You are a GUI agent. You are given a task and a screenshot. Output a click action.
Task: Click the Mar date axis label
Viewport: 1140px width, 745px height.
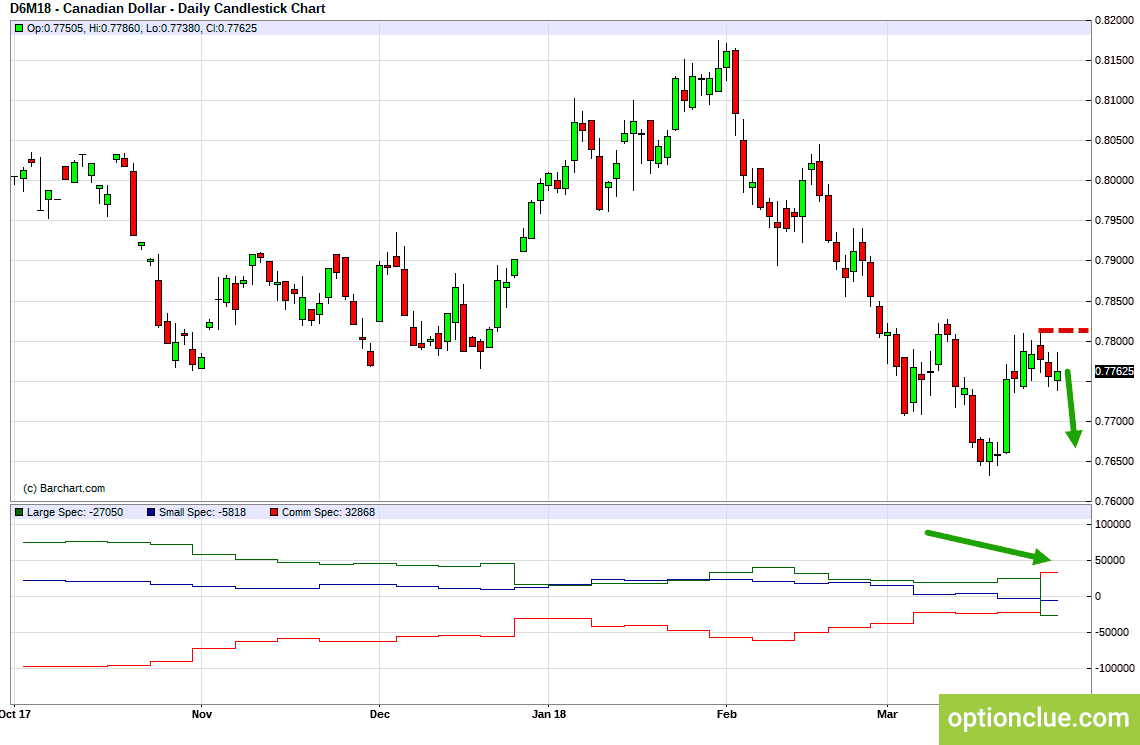click(x=887, y=714)
